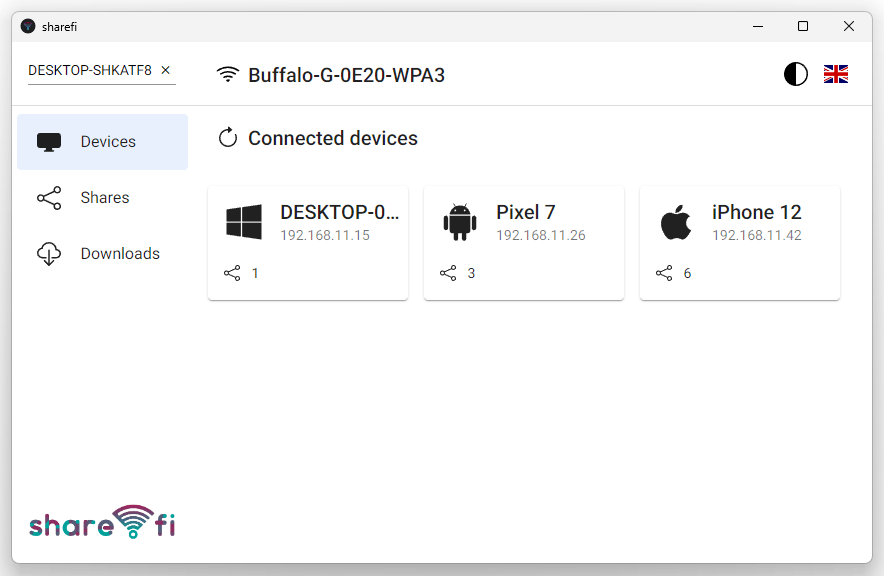The image size is (884, 576).
Task: Toggle dark/light theme contrast icon
Action: point(795,74)
